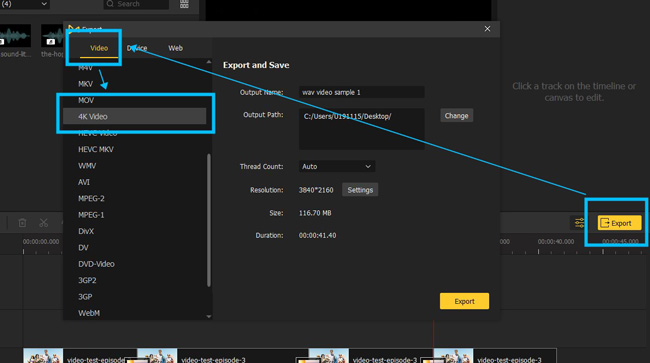Select 3GP2 format
Image resolution: width=650 pixels, height=363 pixels.
tap(87, 280)
